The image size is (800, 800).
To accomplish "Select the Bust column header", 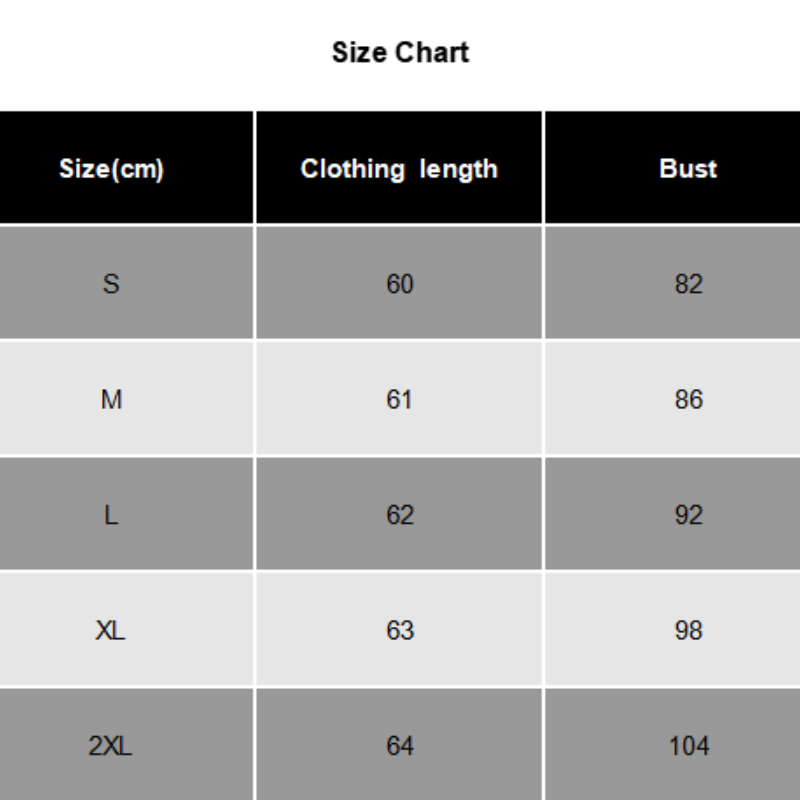I will 688,169.
